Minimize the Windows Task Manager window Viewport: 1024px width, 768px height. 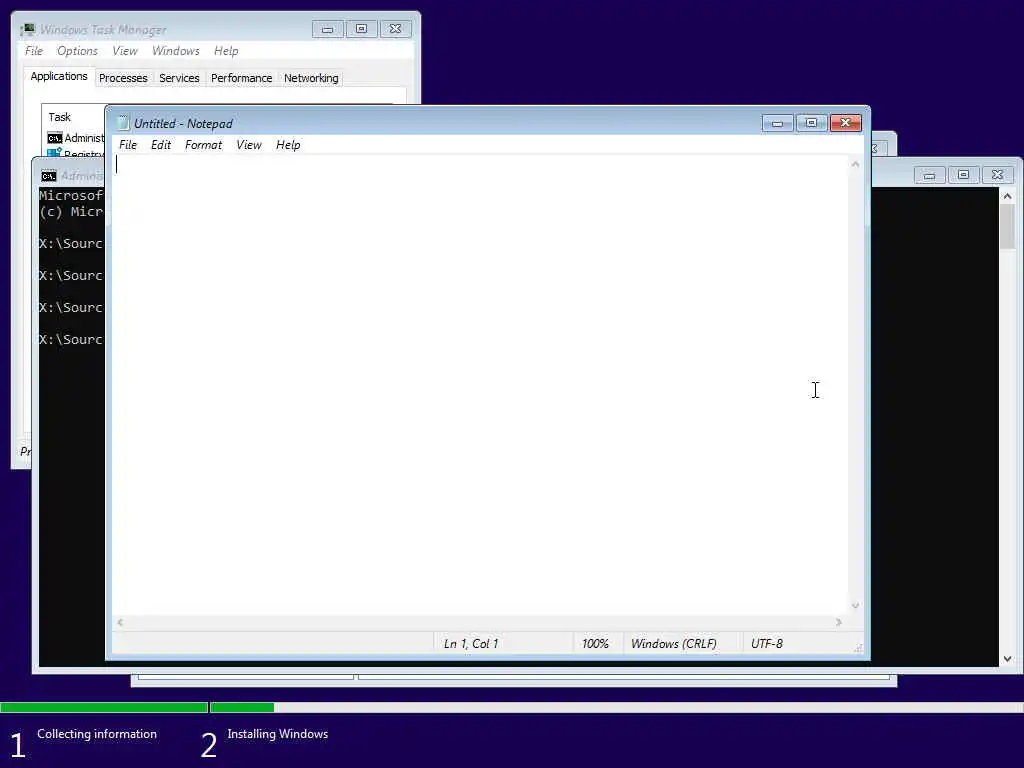[328, 29]
